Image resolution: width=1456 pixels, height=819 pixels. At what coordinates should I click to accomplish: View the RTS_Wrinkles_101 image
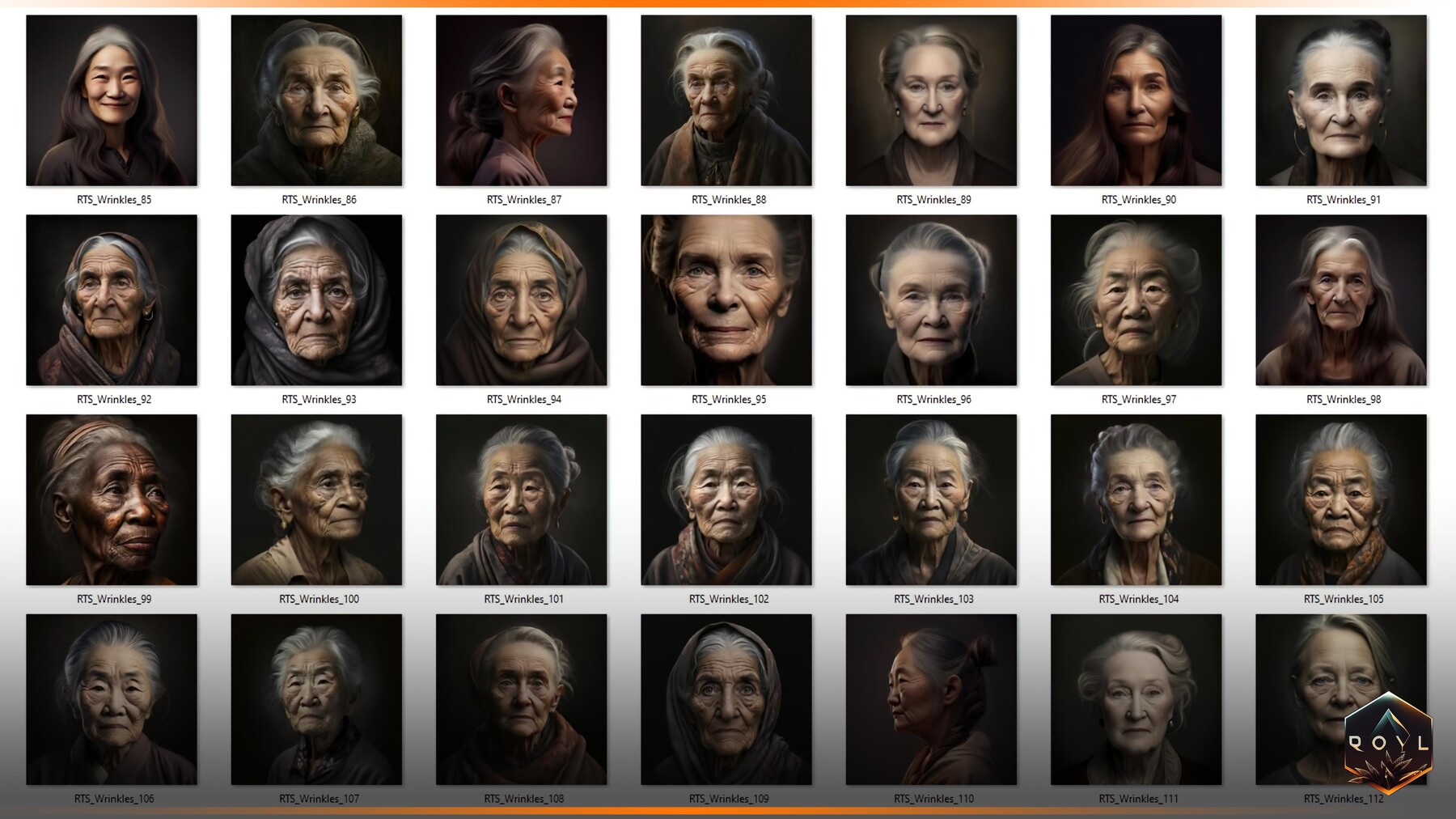coord(521,499)
